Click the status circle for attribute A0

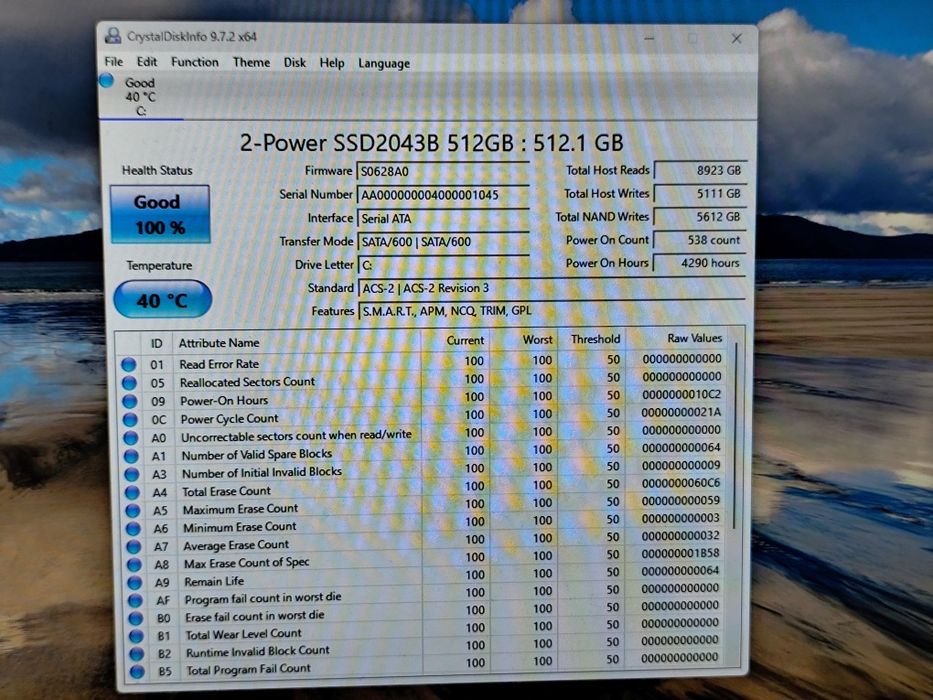tap(131, 438)
